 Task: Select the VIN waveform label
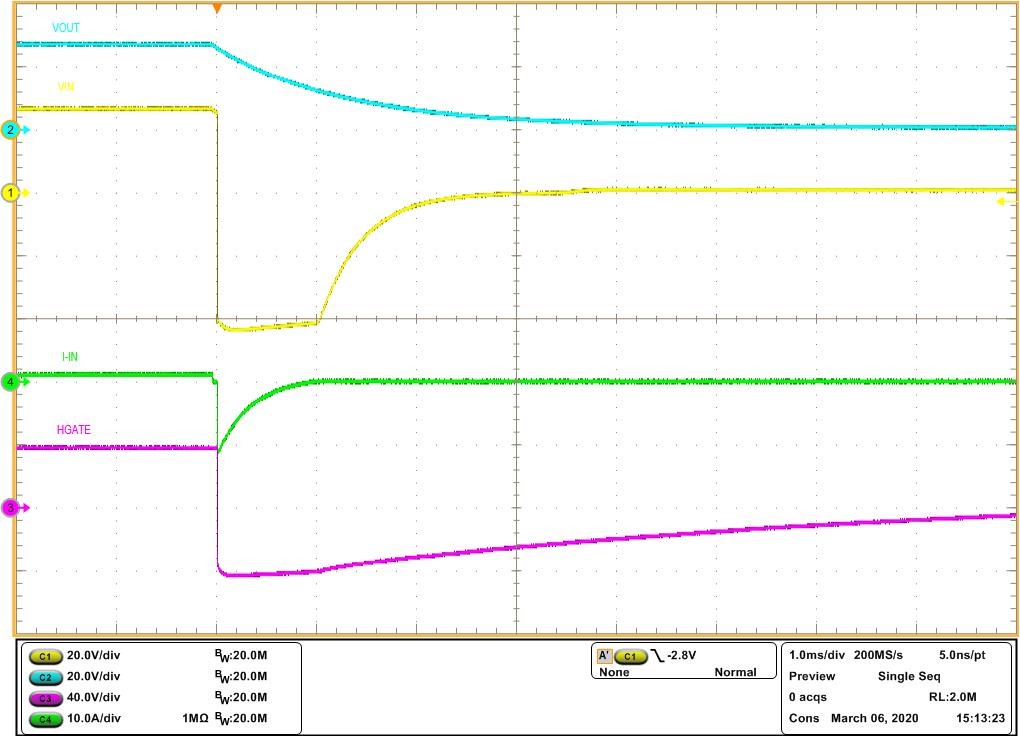pyautogui.click(x=66, y=87)
